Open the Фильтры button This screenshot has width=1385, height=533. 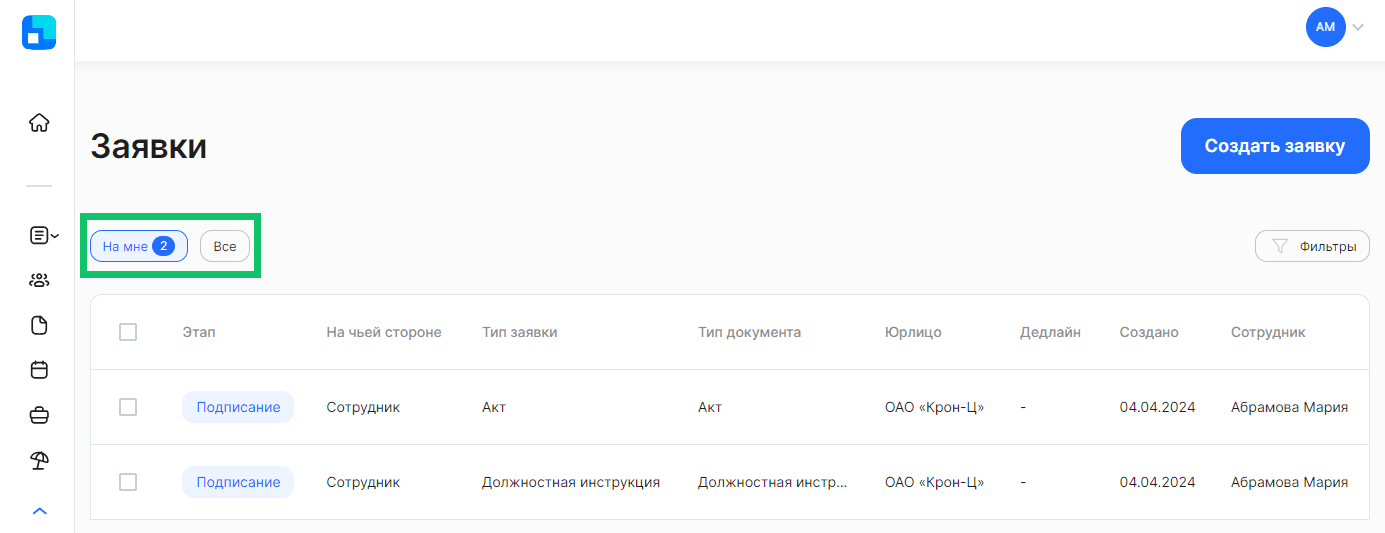(1312, 246)
